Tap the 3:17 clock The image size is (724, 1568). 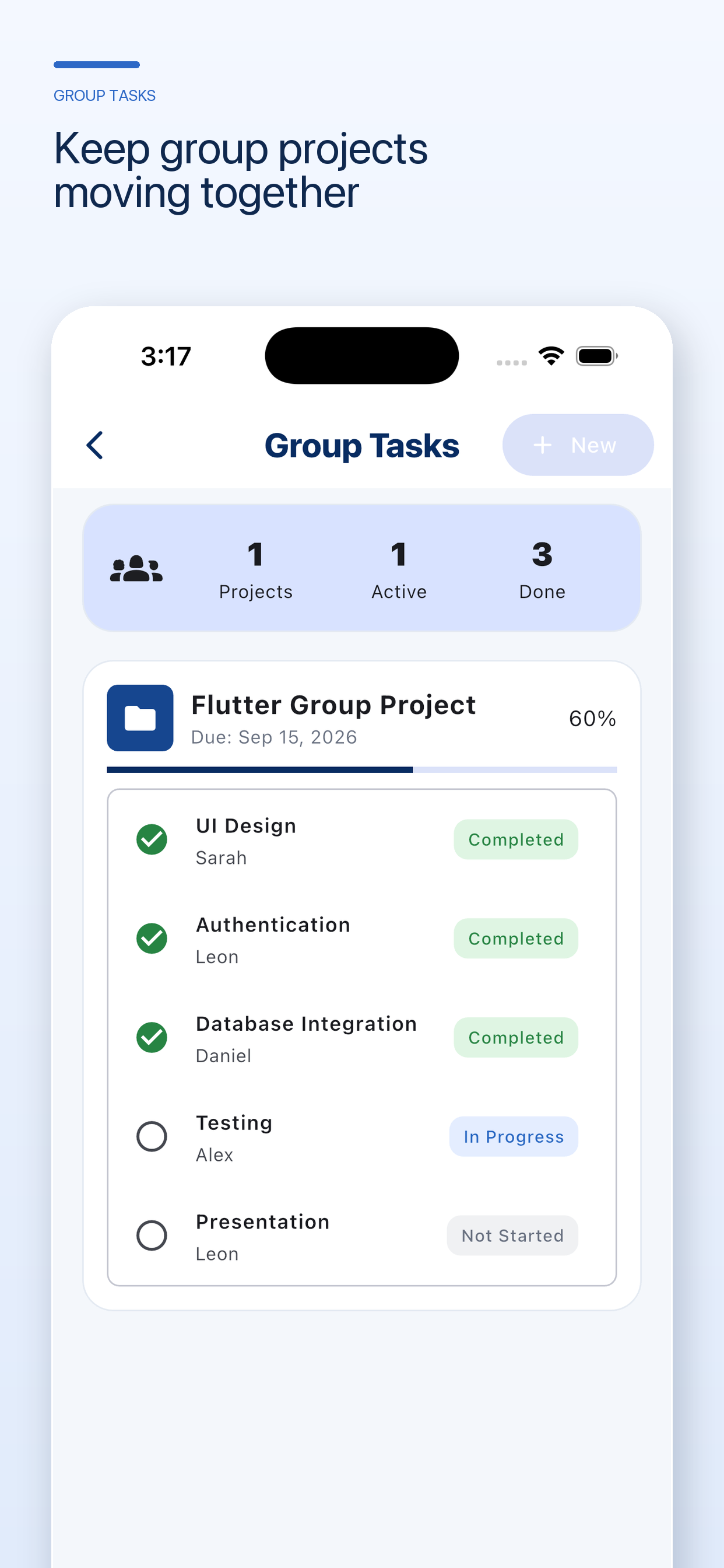pos(166,356)
